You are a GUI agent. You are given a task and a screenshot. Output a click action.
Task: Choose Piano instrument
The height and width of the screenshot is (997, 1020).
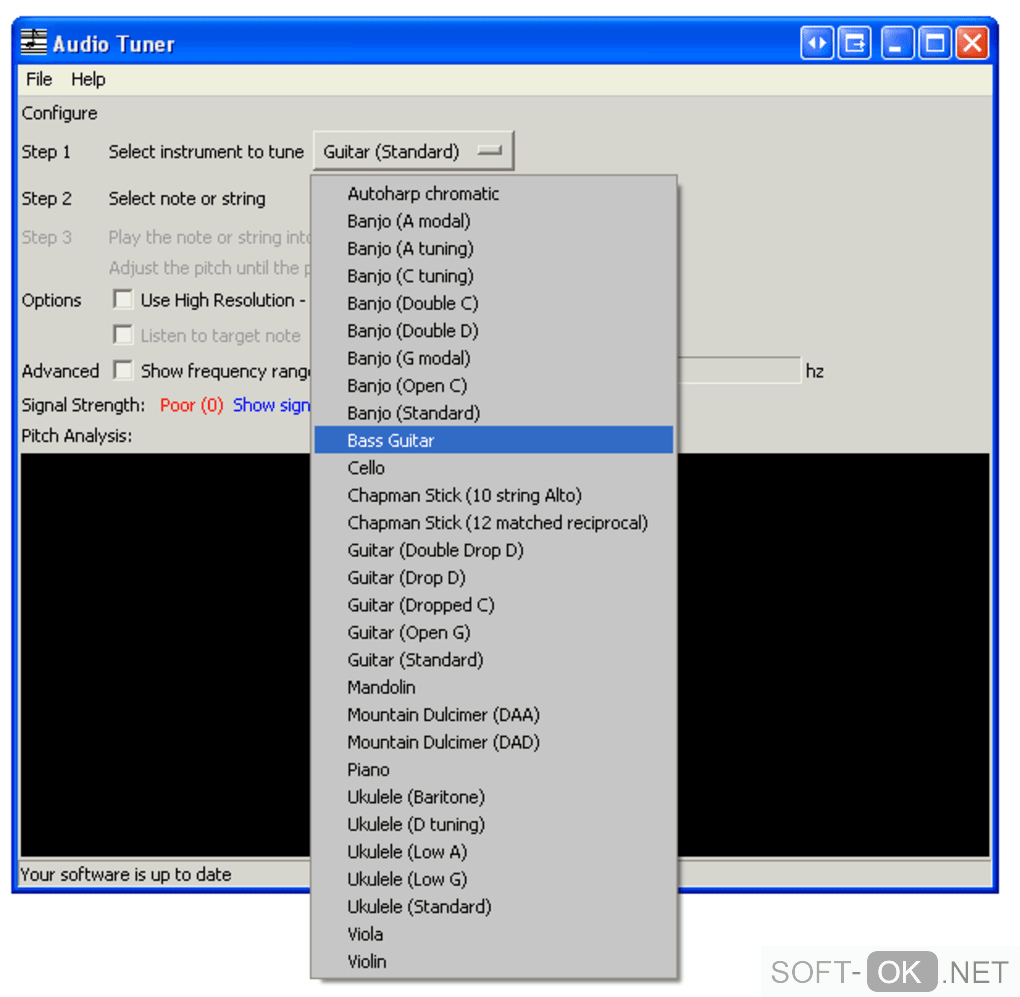click(494, 769)
